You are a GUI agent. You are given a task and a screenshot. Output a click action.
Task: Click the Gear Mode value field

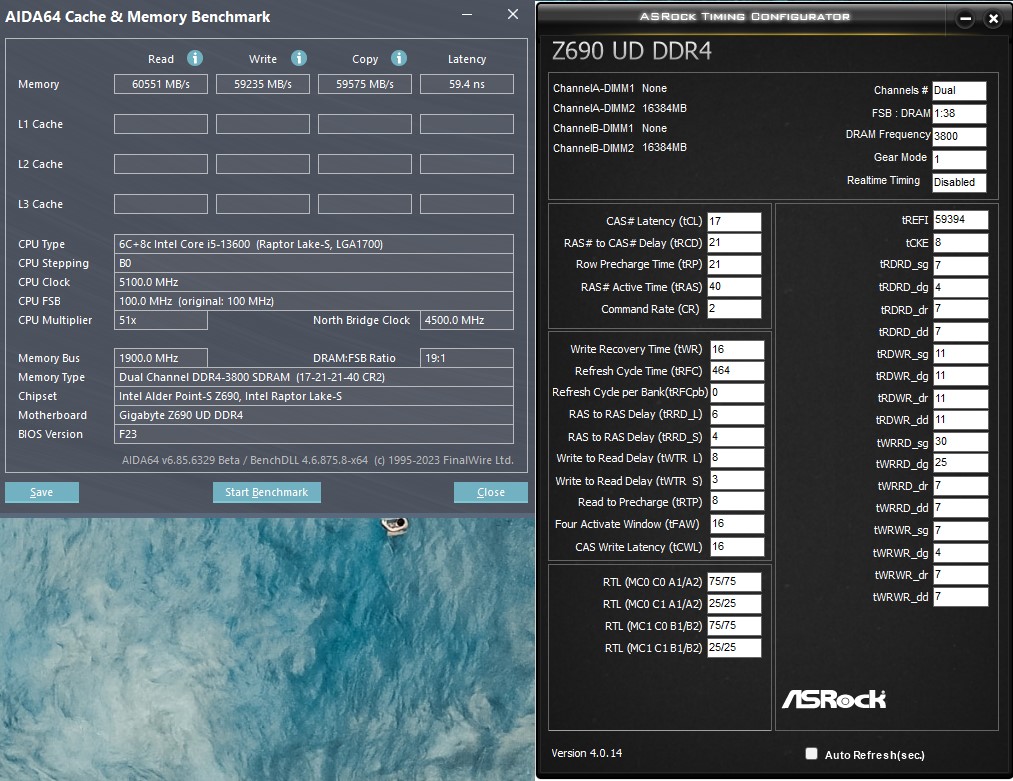(959, 160)
